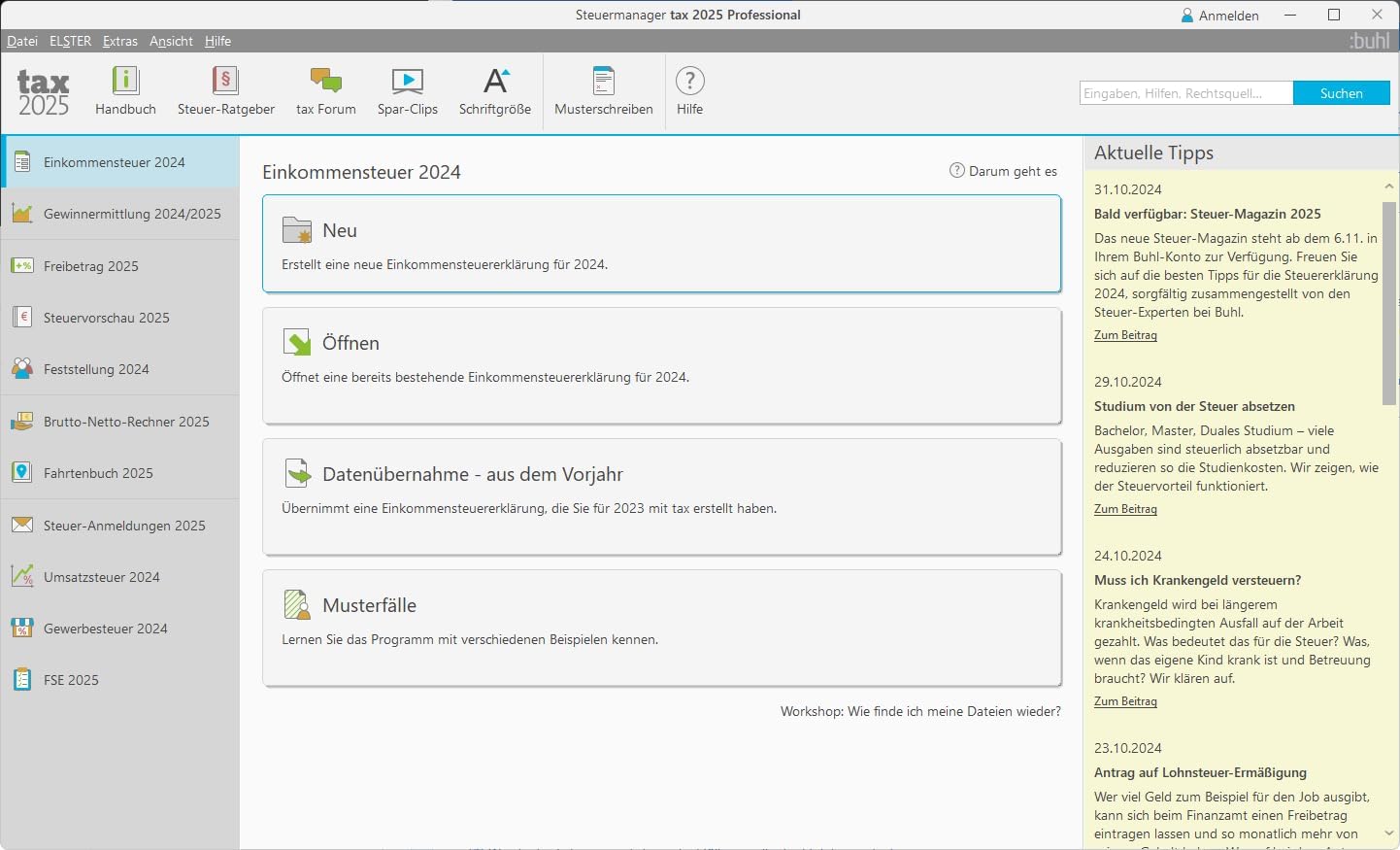Click the date 31.10.2024 in tips

pyautogui.click(x=1128, y=189)
